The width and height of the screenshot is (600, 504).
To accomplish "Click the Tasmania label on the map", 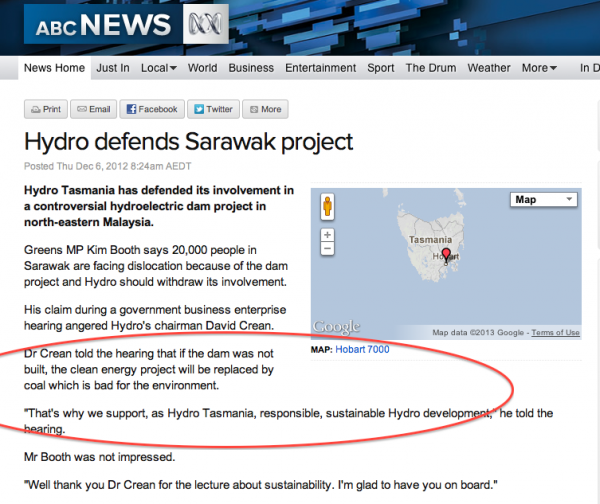I will pos(430,240).
